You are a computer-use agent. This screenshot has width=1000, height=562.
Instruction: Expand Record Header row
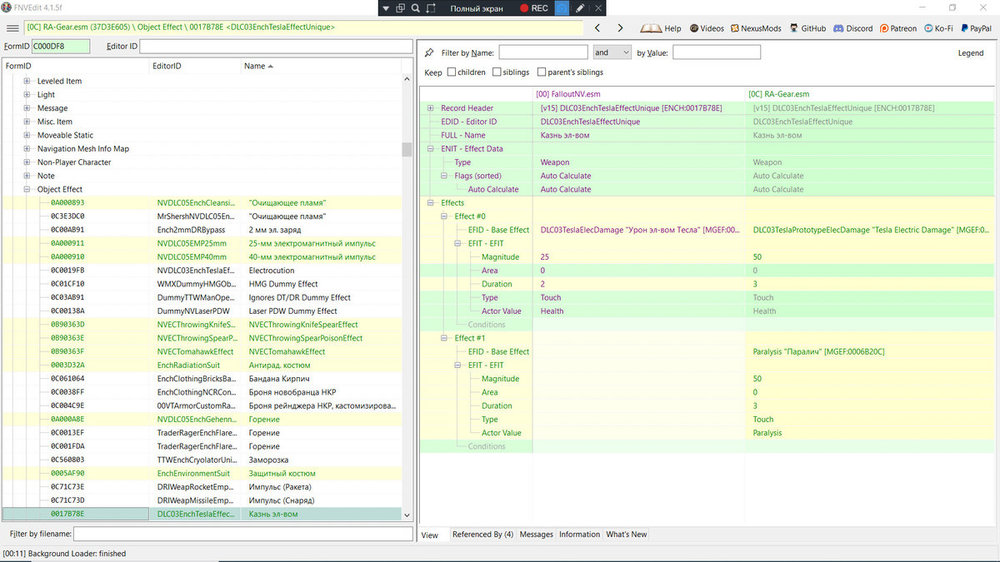430,108
